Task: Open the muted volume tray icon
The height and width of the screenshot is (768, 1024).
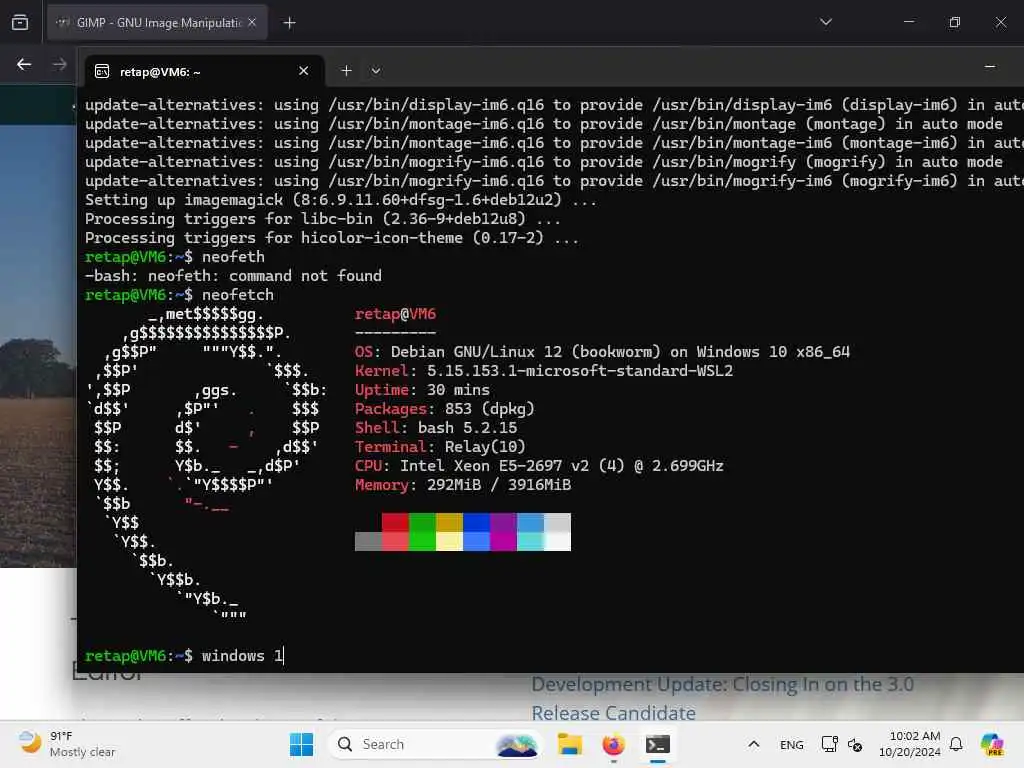Action: pyautogui.click(x=855, y=744)
